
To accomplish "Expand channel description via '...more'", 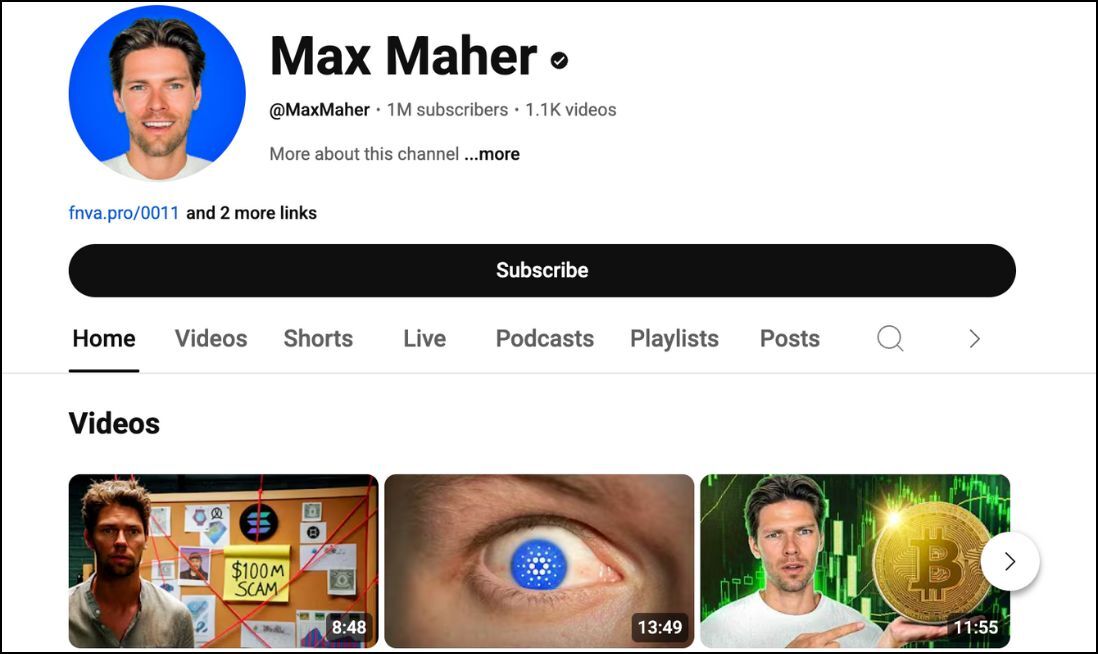I will pos(492,154).
